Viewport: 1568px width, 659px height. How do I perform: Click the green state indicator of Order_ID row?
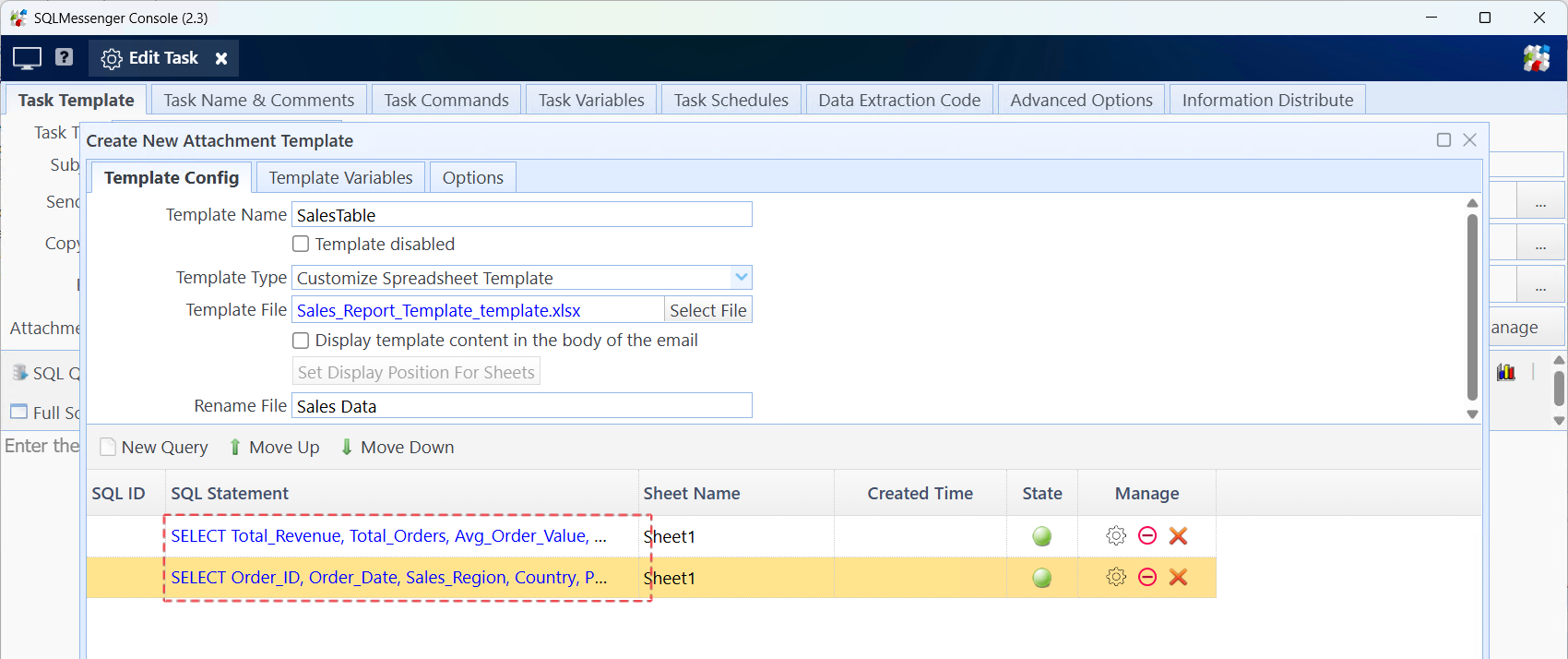[1042, 578]
